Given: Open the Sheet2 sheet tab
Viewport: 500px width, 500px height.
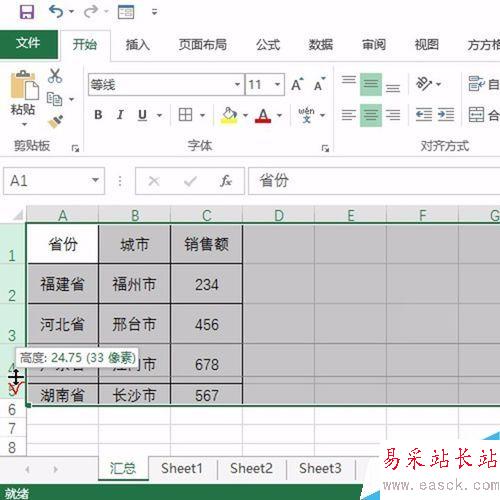Looking at the screenshot, I should click(x=251, y=468).
